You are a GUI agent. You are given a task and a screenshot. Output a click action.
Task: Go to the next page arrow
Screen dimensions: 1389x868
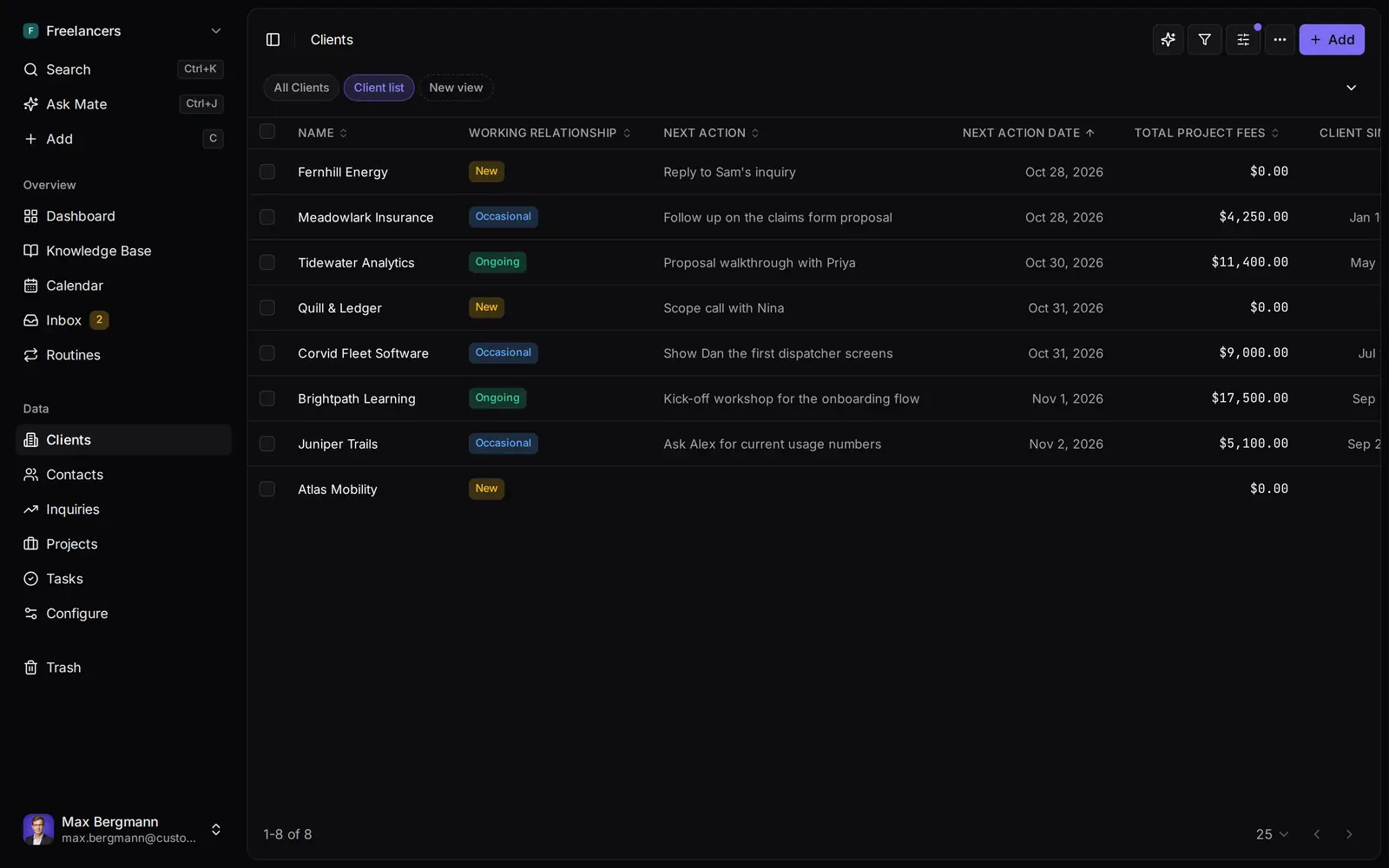[x=1349, y=834]
